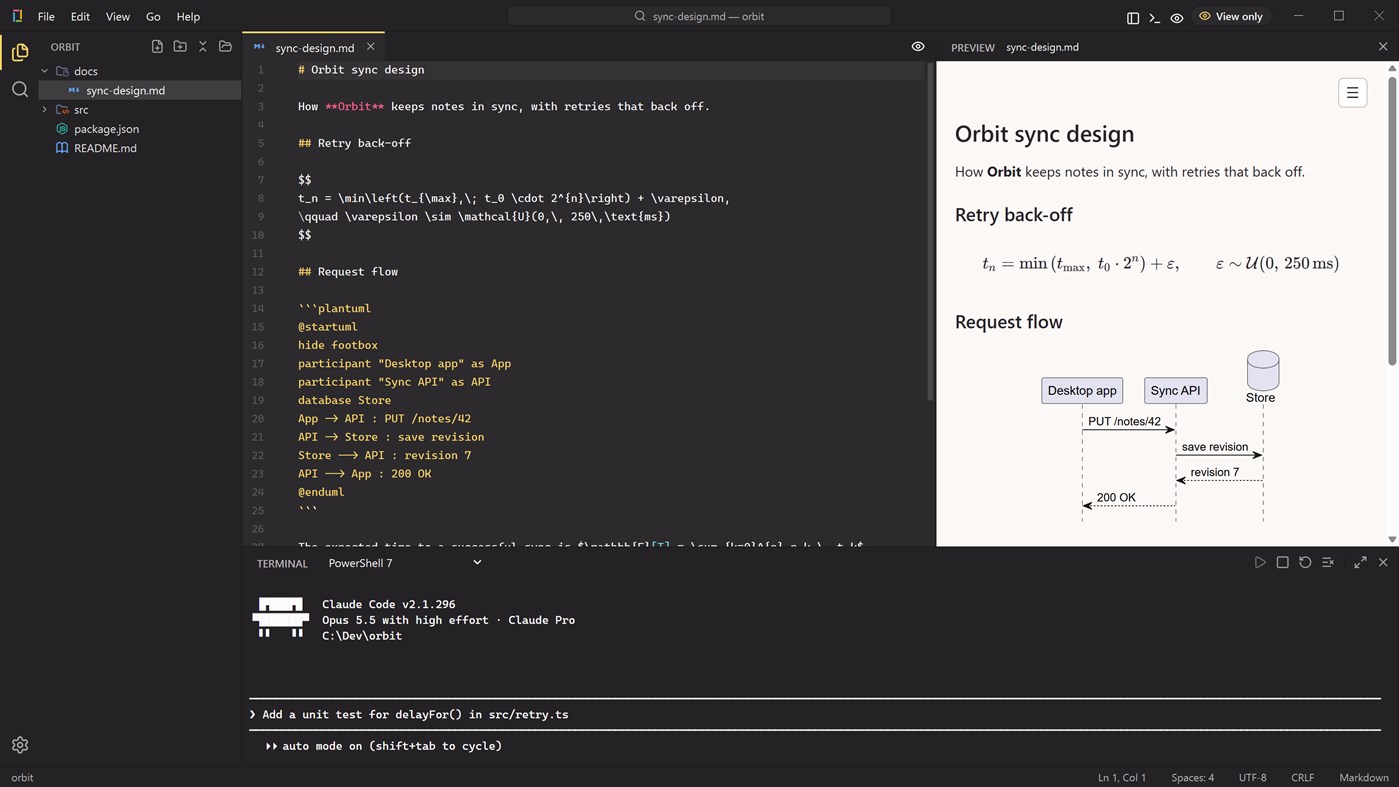Close the sync-design.md editor tab
Screen dimensions: 1399x787
coord(371,47)
